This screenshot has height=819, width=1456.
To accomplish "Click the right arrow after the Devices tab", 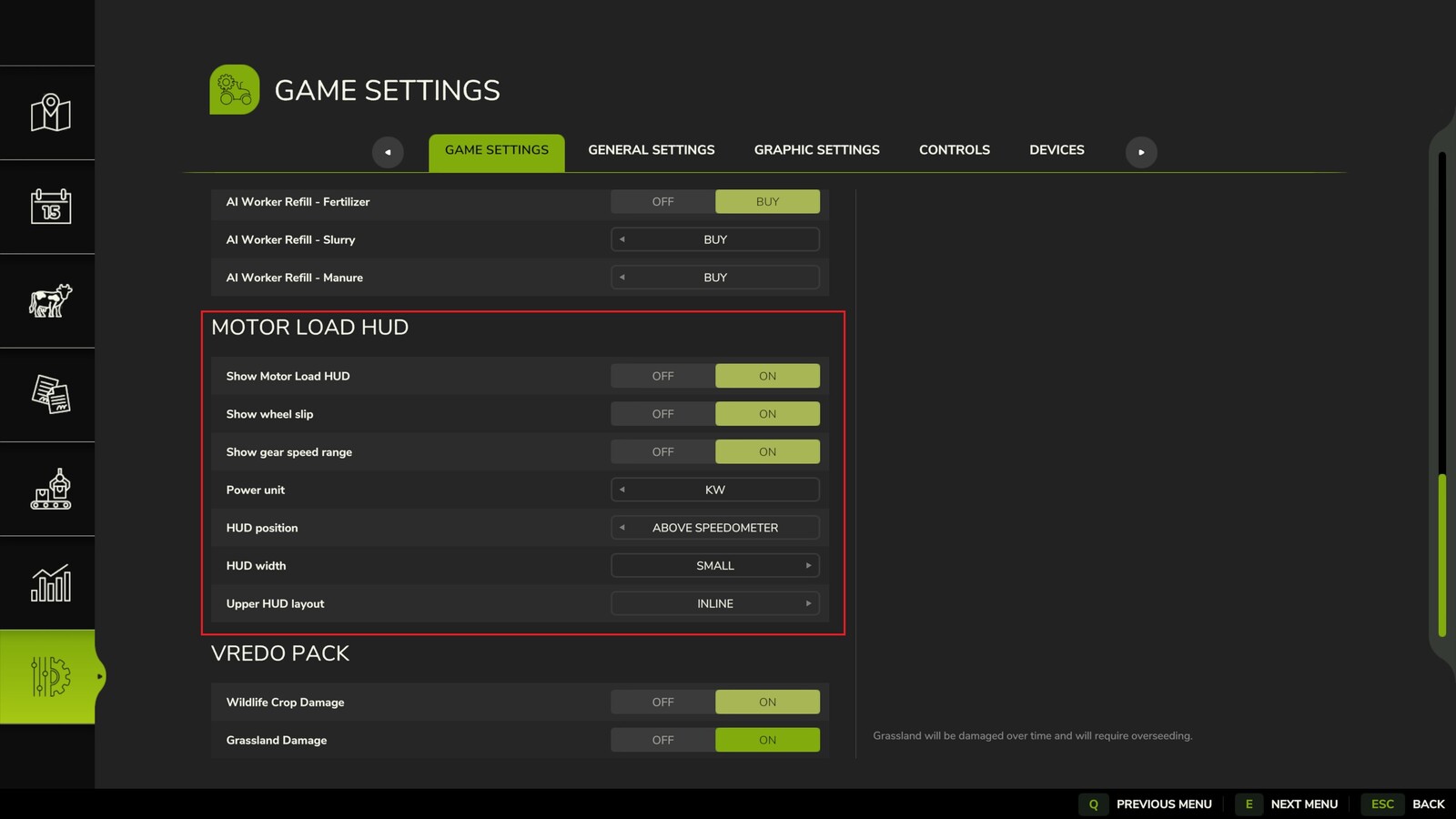I will pyautogui.click(x=1141, y=152).
